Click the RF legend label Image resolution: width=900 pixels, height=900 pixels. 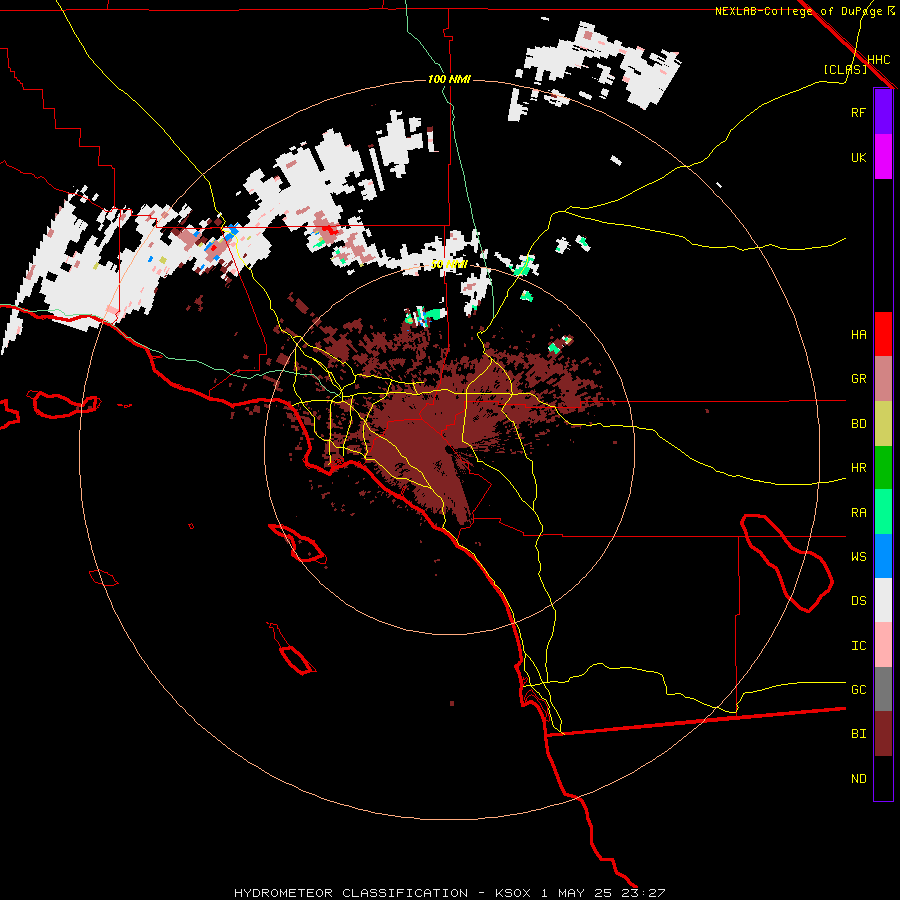[x=858, y=112]
